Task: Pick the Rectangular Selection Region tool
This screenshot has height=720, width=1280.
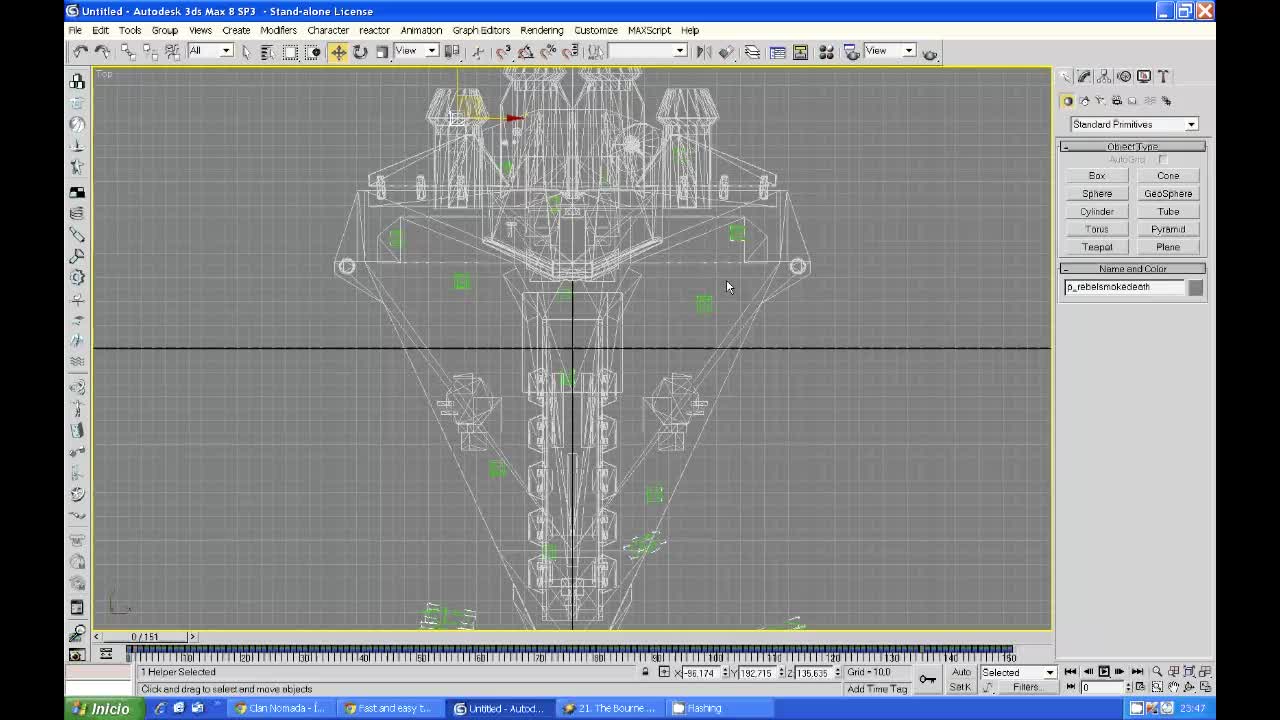Action: click(x=290, y=52)
